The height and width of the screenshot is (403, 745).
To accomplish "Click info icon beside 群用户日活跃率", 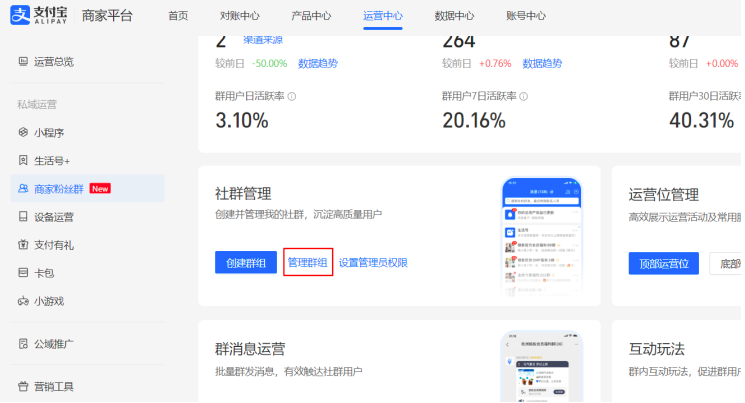I will coord(292,97).
